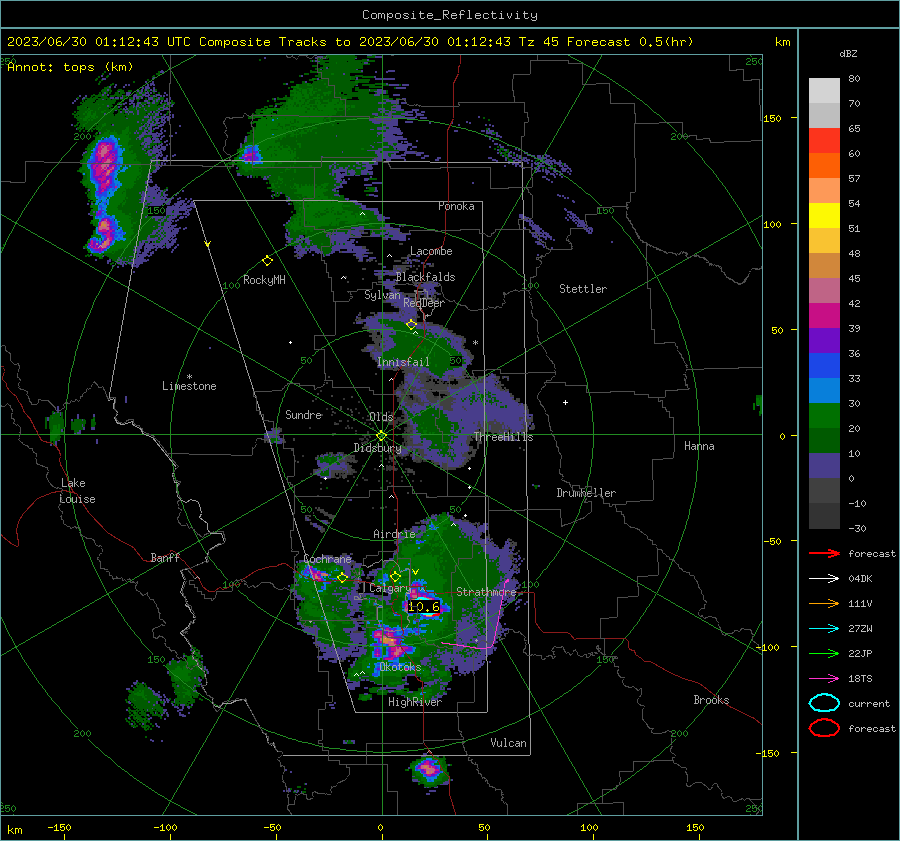Click the red forecast arrow in legend

(824, 553)
